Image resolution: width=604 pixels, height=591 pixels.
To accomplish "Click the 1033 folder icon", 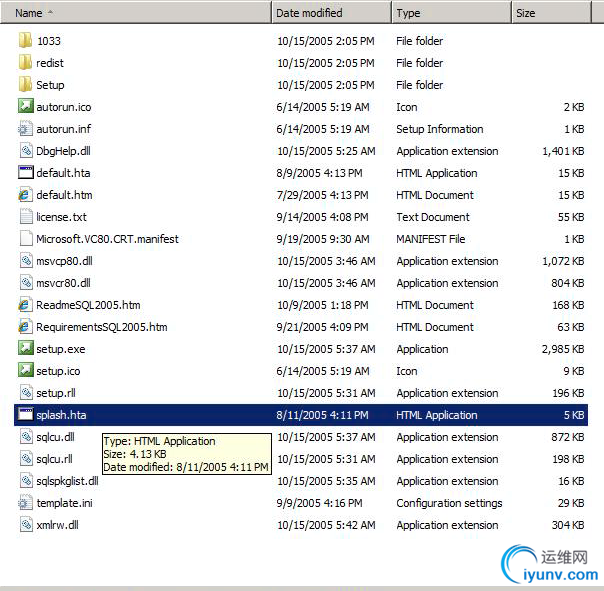I will click(x=25, y=40).
